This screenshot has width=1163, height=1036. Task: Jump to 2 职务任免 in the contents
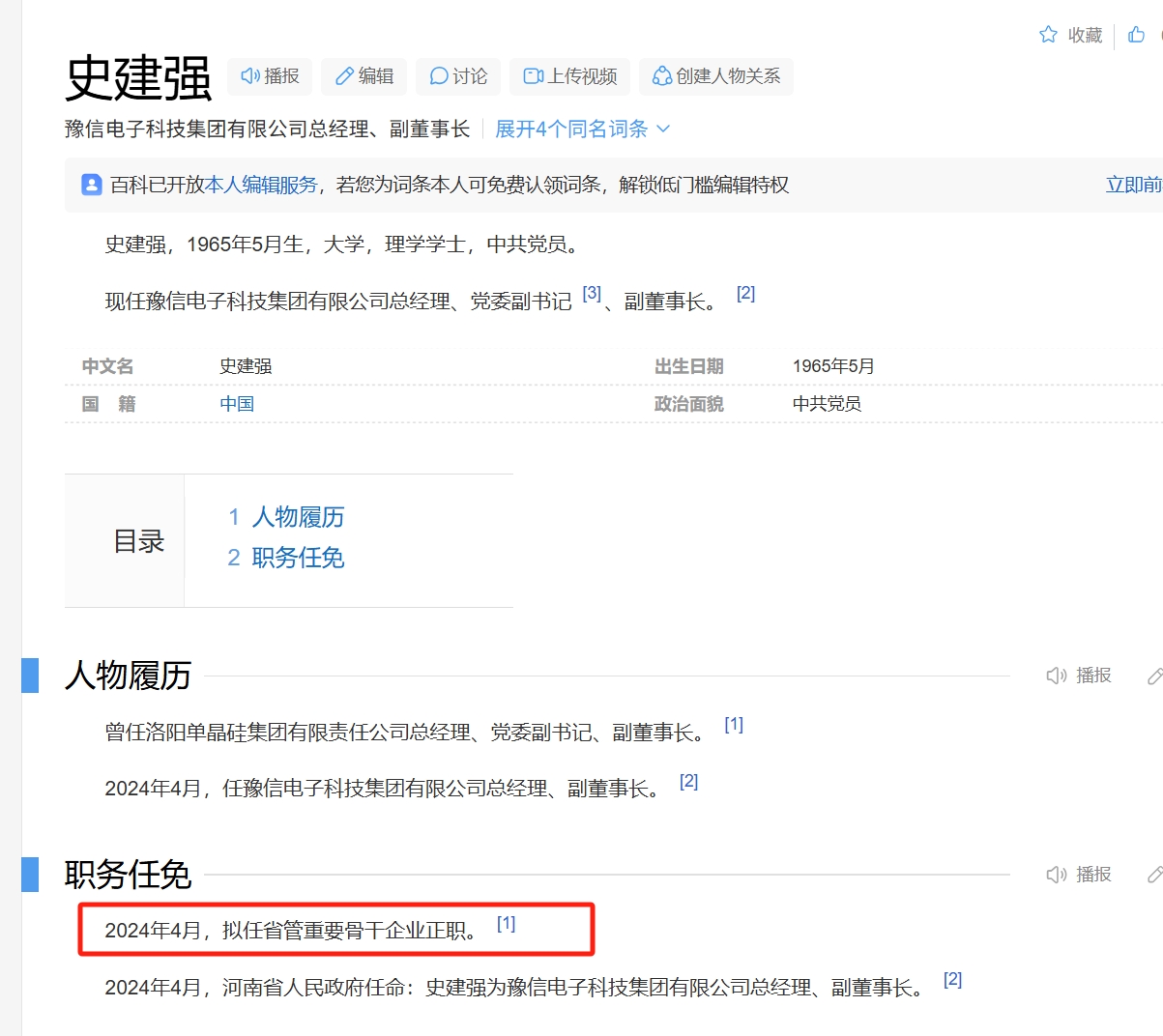pyautogui.click(x=286, y=558)
